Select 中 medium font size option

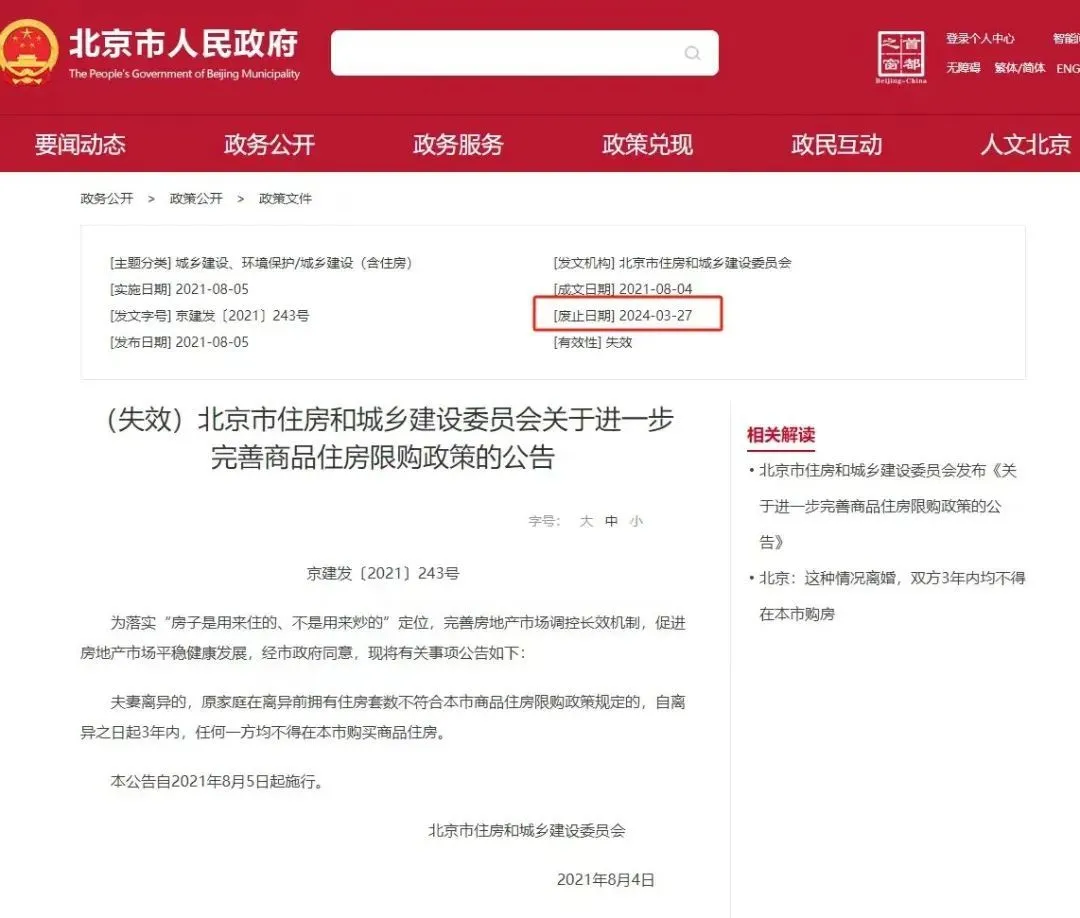pyautogui.click(x=612, y=520)
